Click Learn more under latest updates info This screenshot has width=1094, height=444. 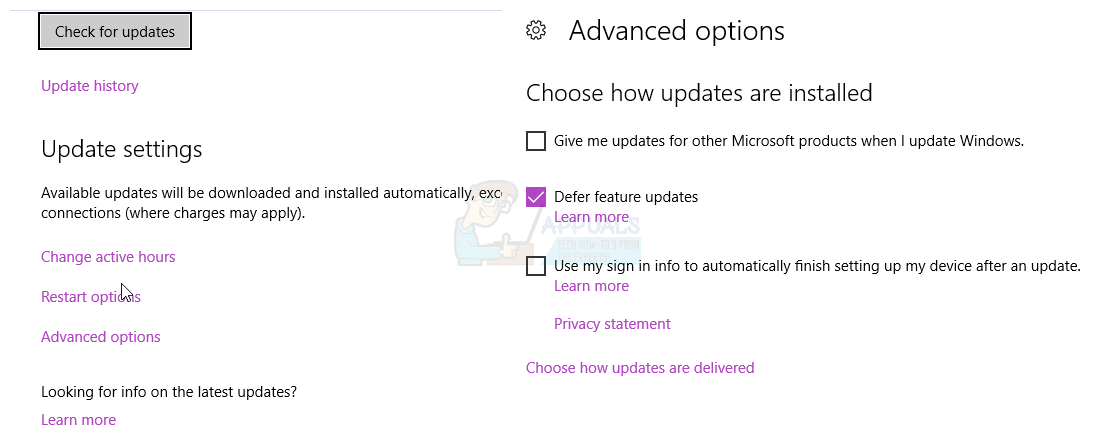click(x=78, y=420)
